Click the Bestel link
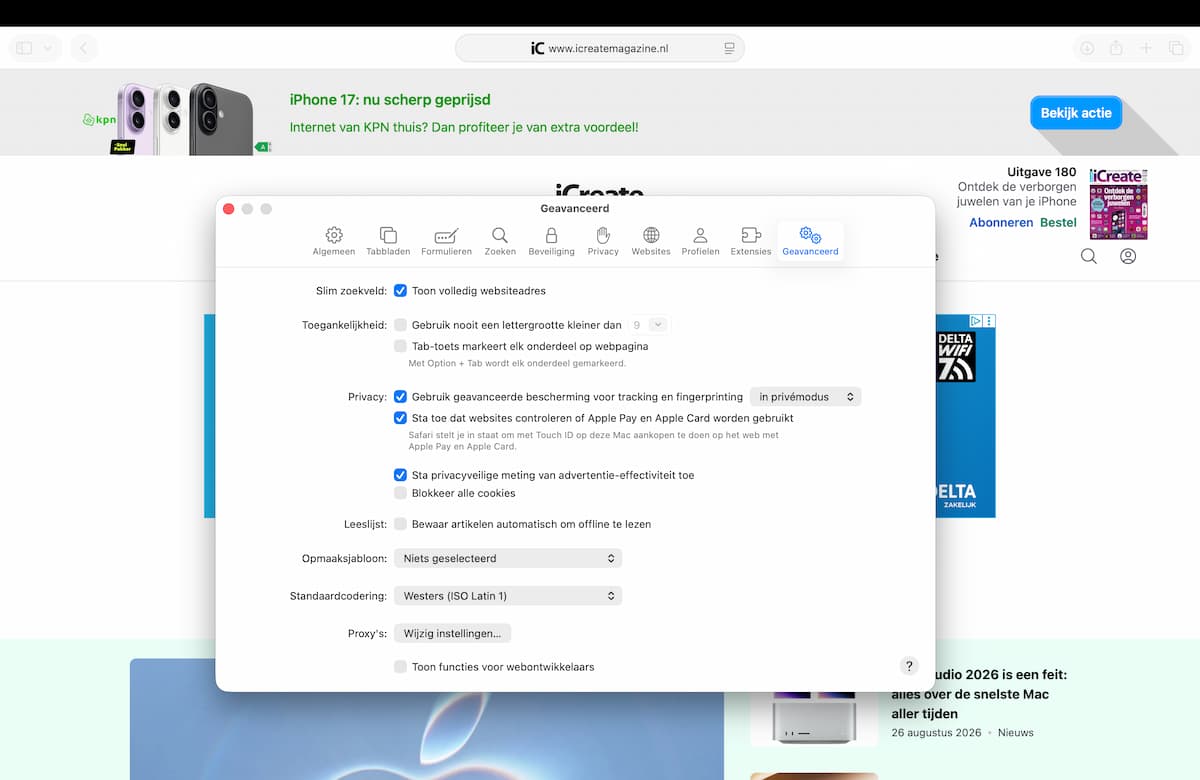The width and height of the screenshot is (1200, 780). (x=1058, y=222)
